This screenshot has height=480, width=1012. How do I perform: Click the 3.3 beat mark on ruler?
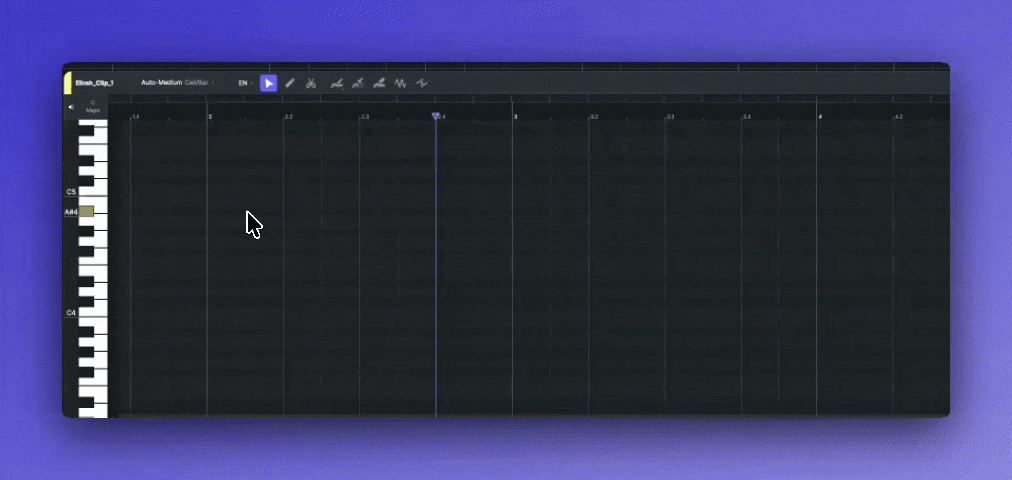tap(671, 117)
